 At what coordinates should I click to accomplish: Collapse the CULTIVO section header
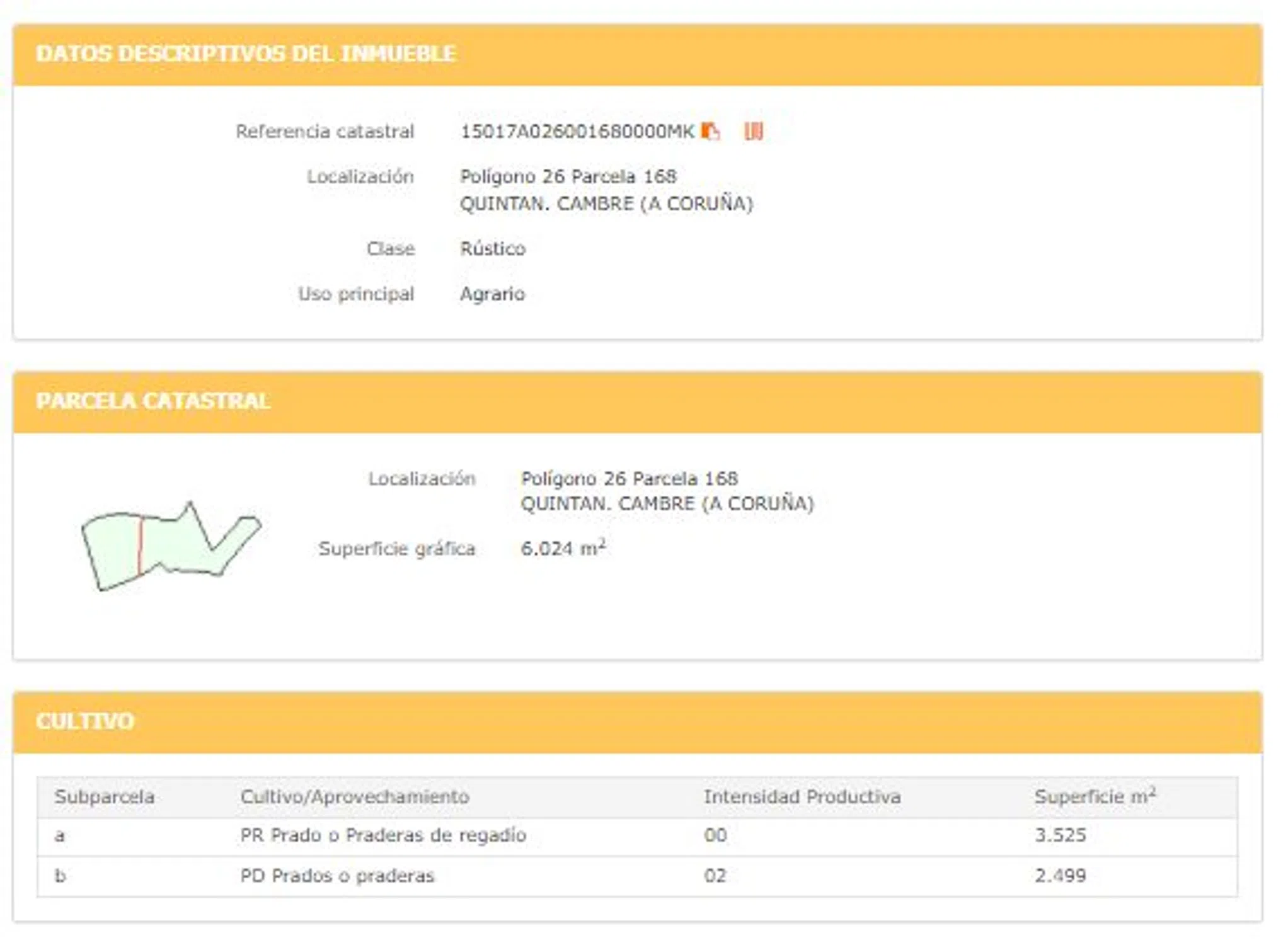[x=85, y=721]
